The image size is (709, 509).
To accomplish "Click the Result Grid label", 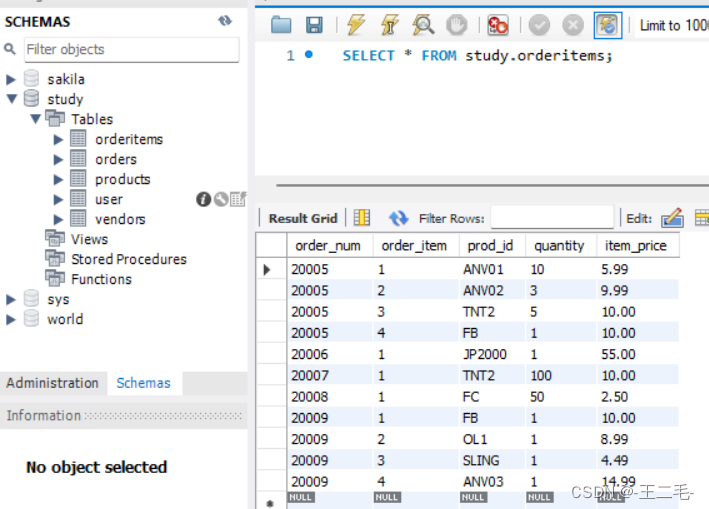I will (x=303, y=218).
